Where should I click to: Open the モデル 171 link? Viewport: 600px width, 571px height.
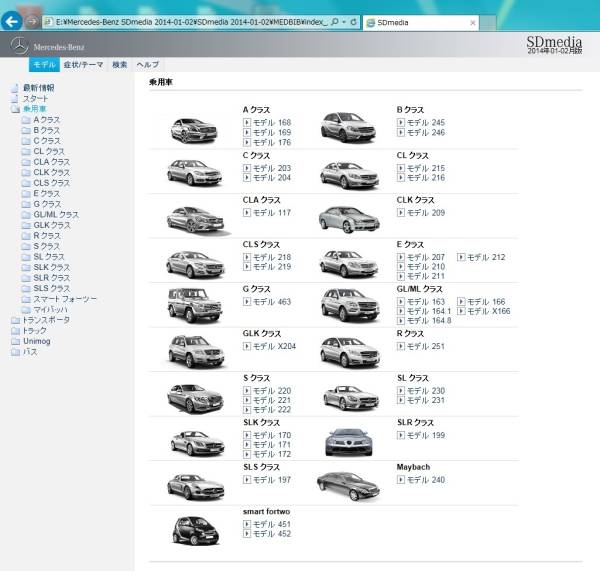(x=272, y=445)
